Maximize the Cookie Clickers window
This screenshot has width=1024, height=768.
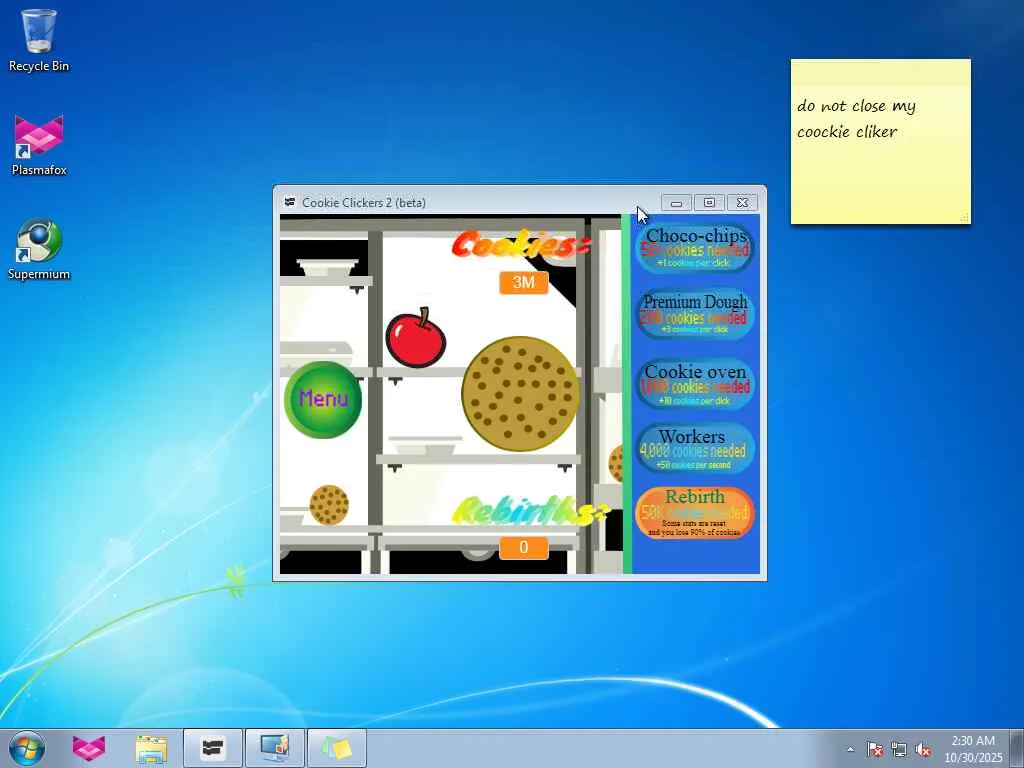(x=709, y=203)
